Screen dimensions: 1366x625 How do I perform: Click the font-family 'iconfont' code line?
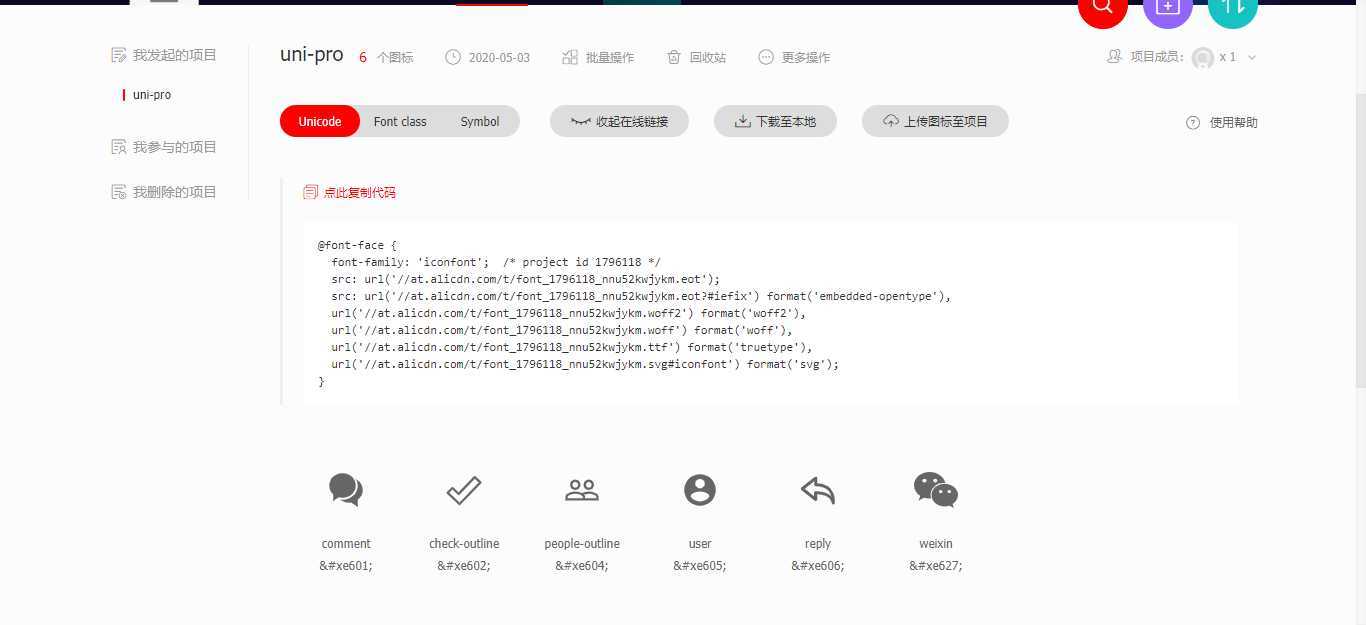tap(496, 262)
